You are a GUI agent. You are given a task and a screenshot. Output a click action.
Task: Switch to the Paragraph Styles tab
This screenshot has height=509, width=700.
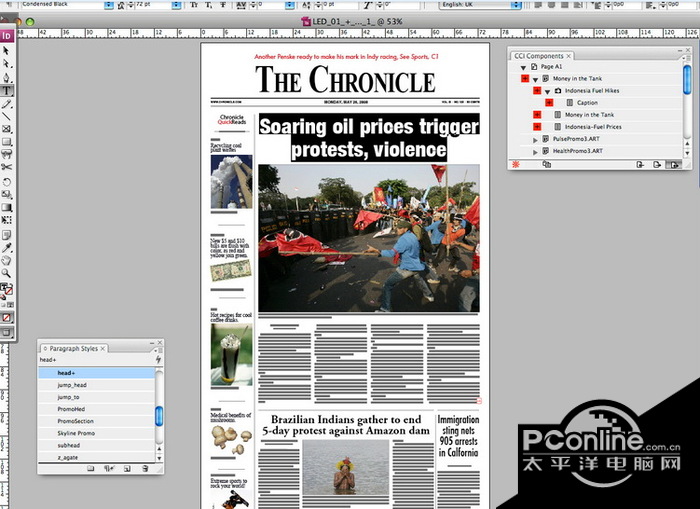pyautogui.click(x=74, y=348)
